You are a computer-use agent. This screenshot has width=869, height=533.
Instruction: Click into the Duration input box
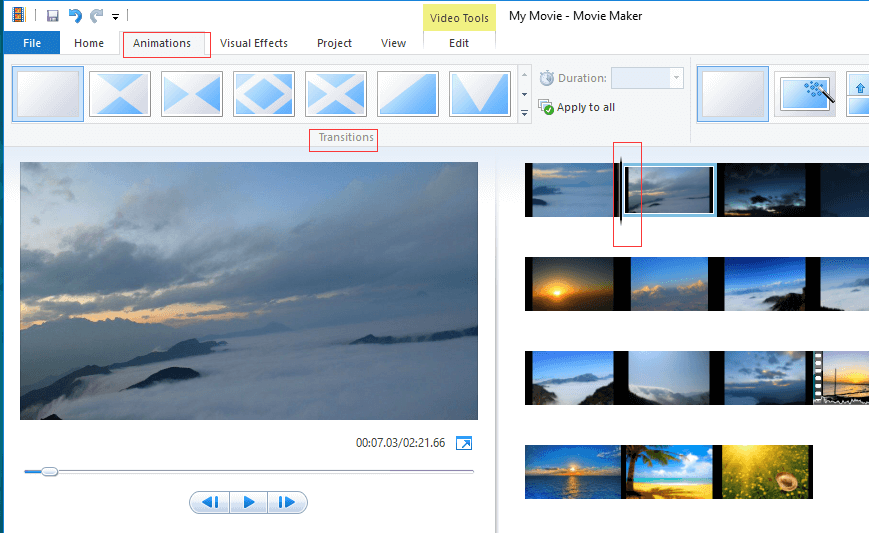pyautogui.click(x=640, y=78)
